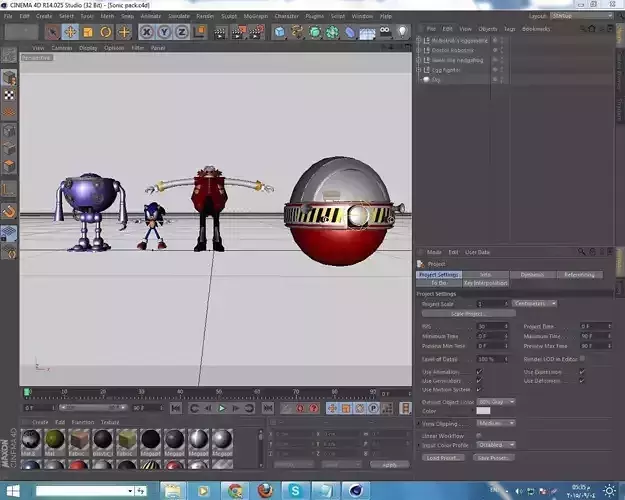Click the Light object icon

coord(403,31)
